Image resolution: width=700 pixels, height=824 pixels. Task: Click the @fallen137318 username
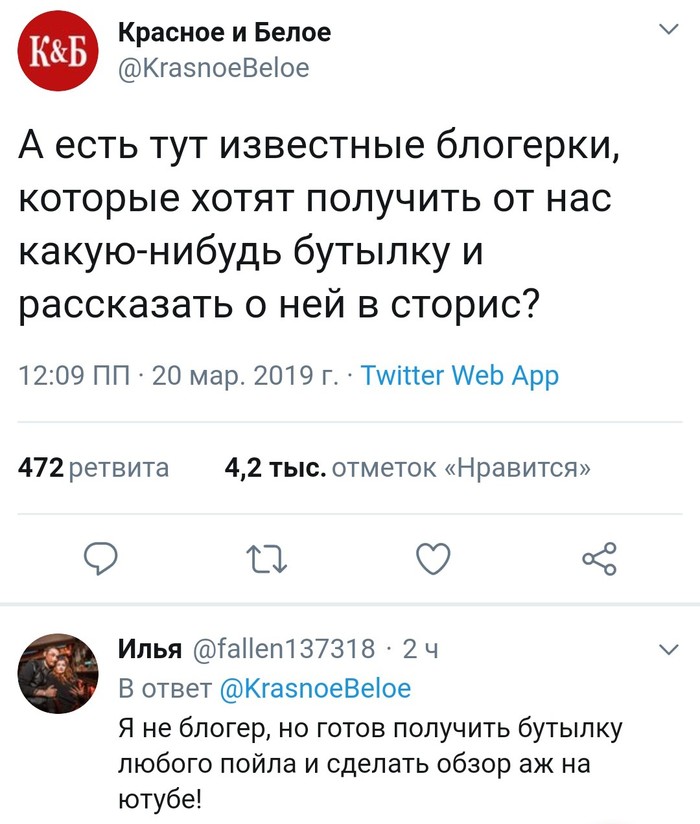tap(284, 650)
